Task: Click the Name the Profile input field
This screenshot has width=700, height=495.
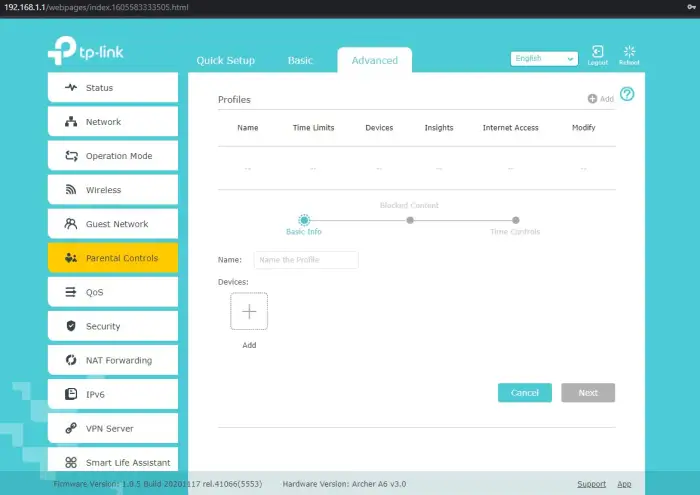Action: (x=305, y=260)
